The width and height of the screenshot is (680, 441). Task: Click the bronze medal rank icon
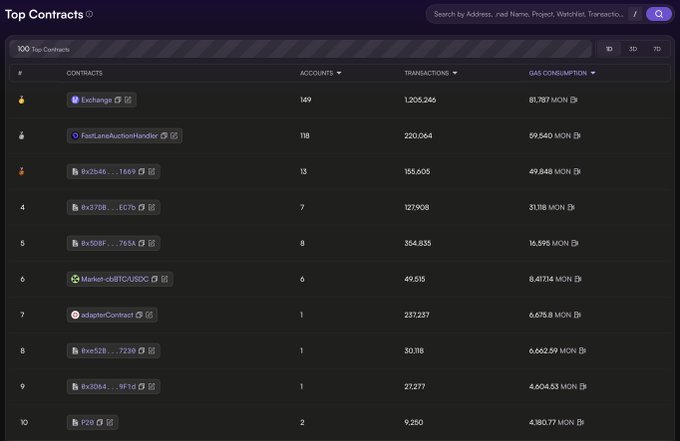(21, 172)
